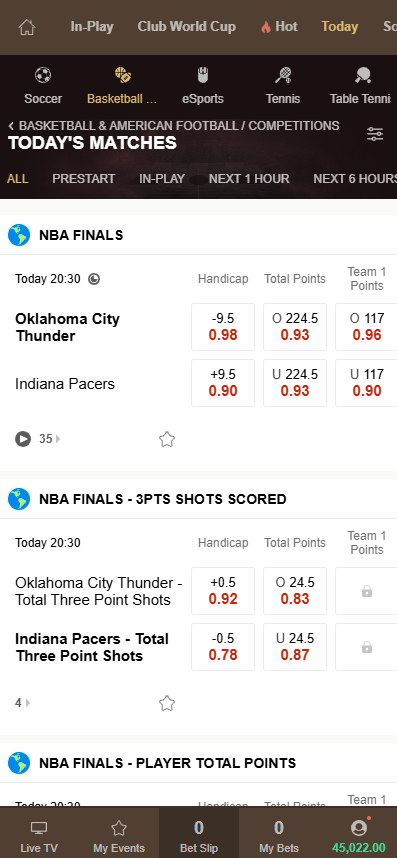Image resolution: width=397 pixels, height=858 pixels.
Task: Play live stream for Thunder vs Pacers
Action: (23, 439)
